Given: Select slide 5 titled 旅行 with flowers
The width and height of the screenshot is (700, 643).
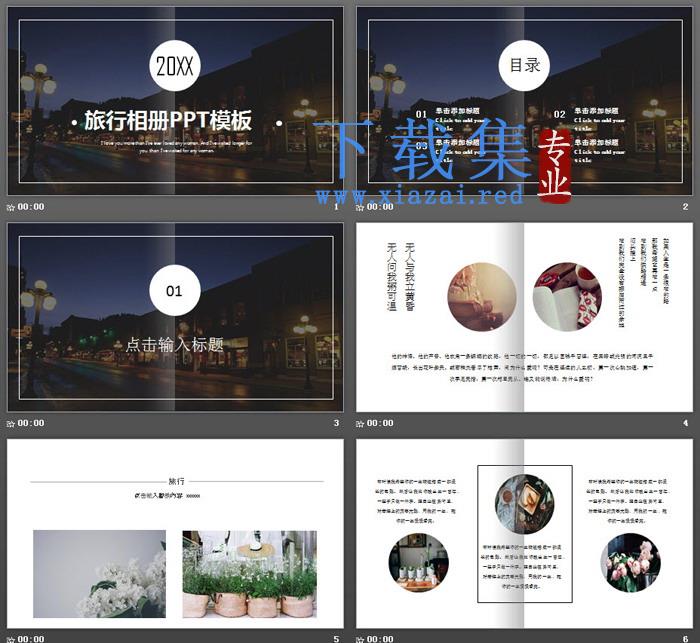Looking at the screenshot, I should [x=175, y=534].
